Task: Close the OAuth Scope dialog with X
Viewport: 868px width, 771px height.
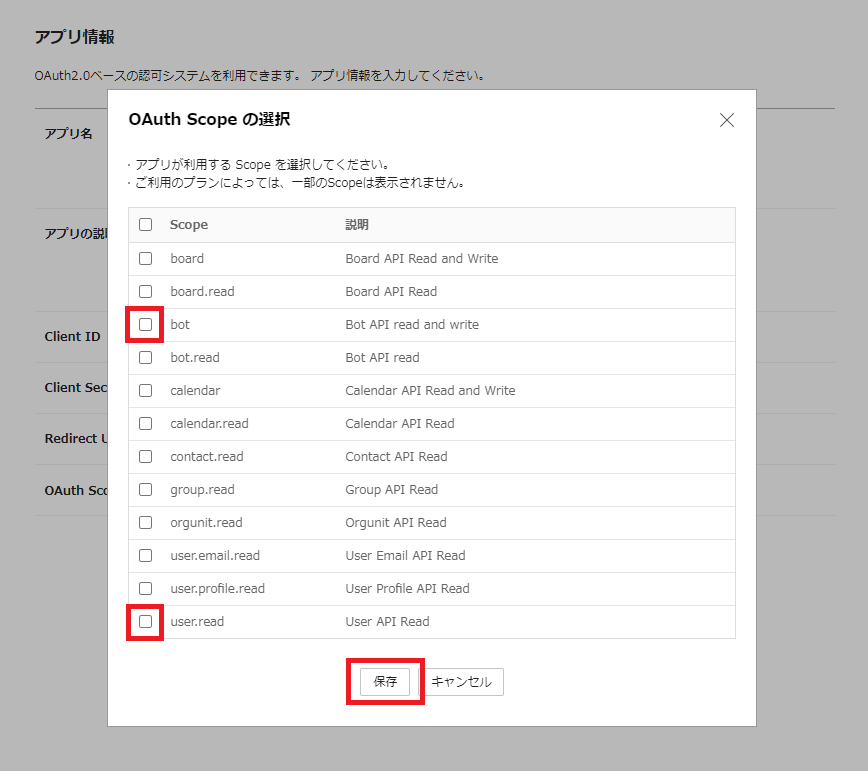Action: 727,120
